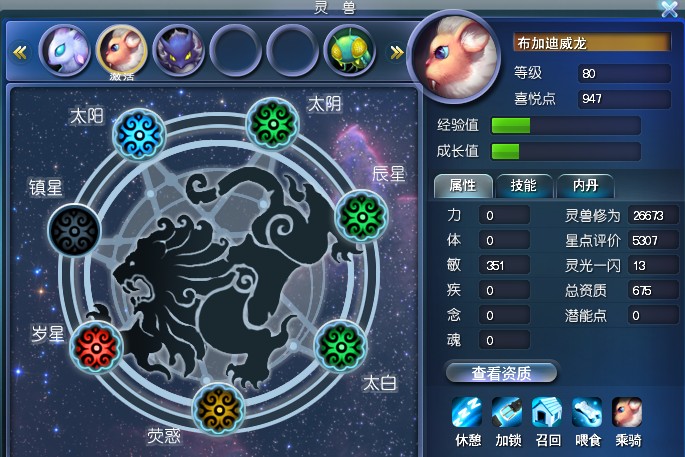Select the dark 镇星 star orb
Viewport: 685px width, 457px height.
(x=74, y=230)
